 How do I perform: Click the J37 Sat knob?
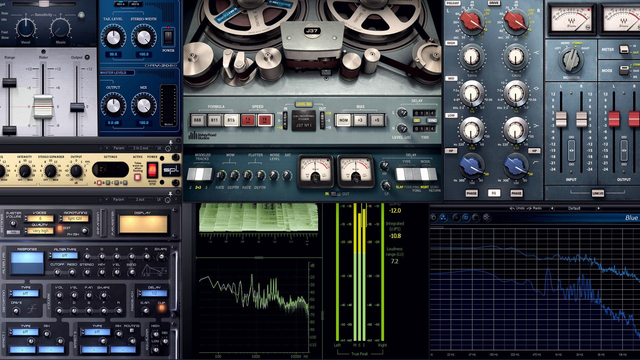pyautogui.click(x=287, y=176)
